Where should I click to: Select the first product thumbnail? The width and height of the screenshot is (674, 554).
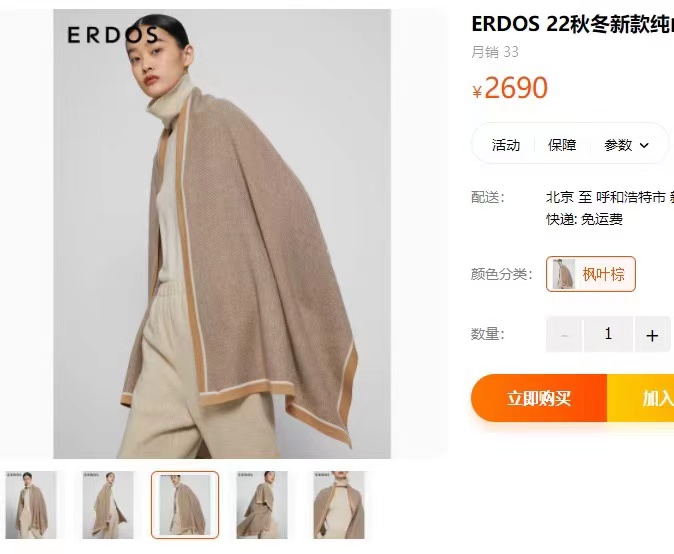31,505
